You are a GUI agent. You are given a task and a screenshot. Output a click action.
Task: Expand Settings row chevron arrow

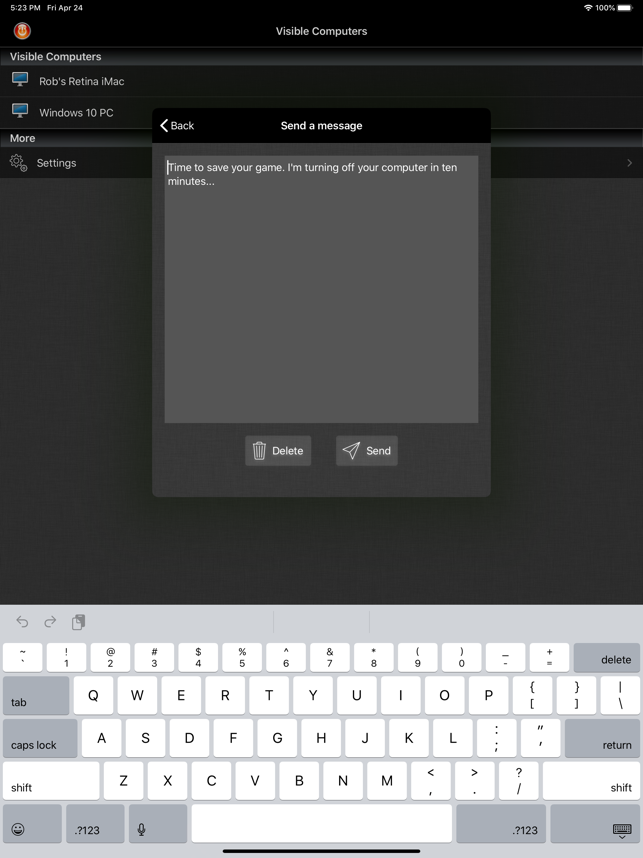[x=629, y=163]
